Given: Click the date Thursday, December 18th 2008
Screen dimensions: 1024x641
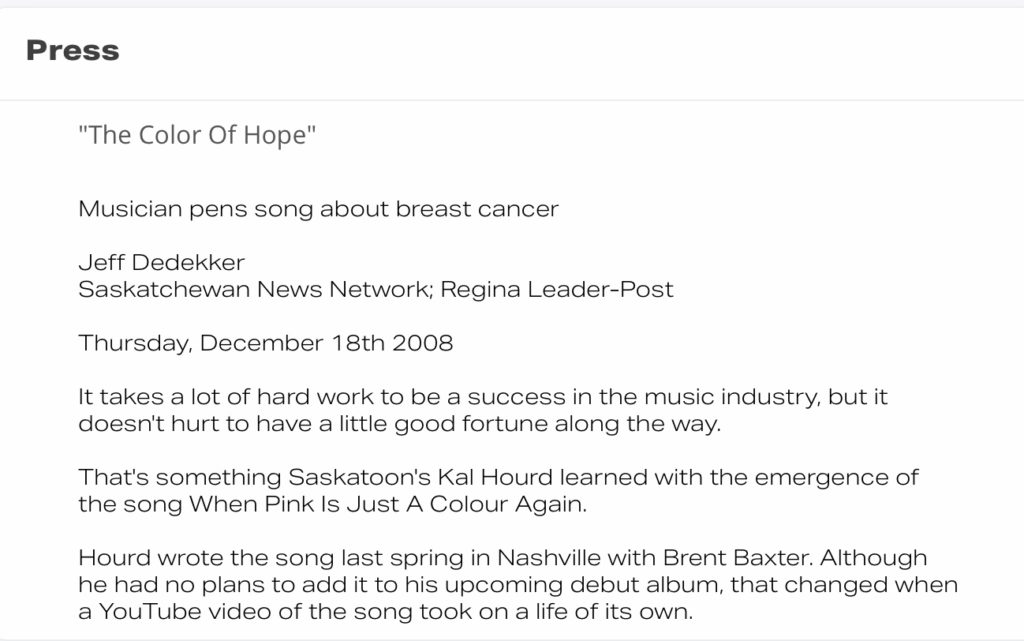Looking at the screenshot, I should (265, 343).
